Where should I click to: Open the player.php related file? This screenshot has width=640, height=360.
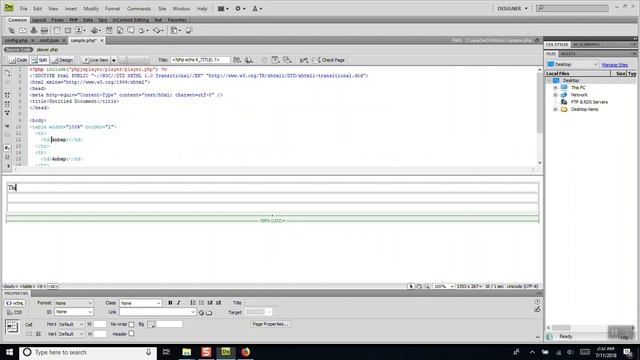click(x=47, y=50)
